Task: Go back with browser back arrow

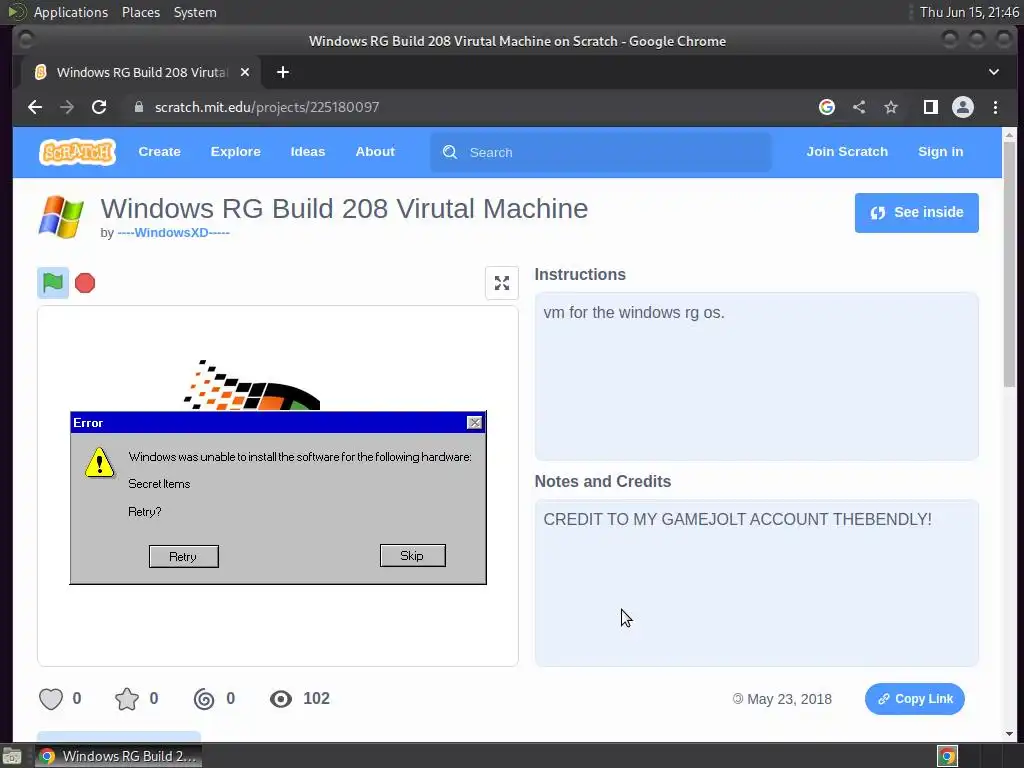Action: coord(35,107)
